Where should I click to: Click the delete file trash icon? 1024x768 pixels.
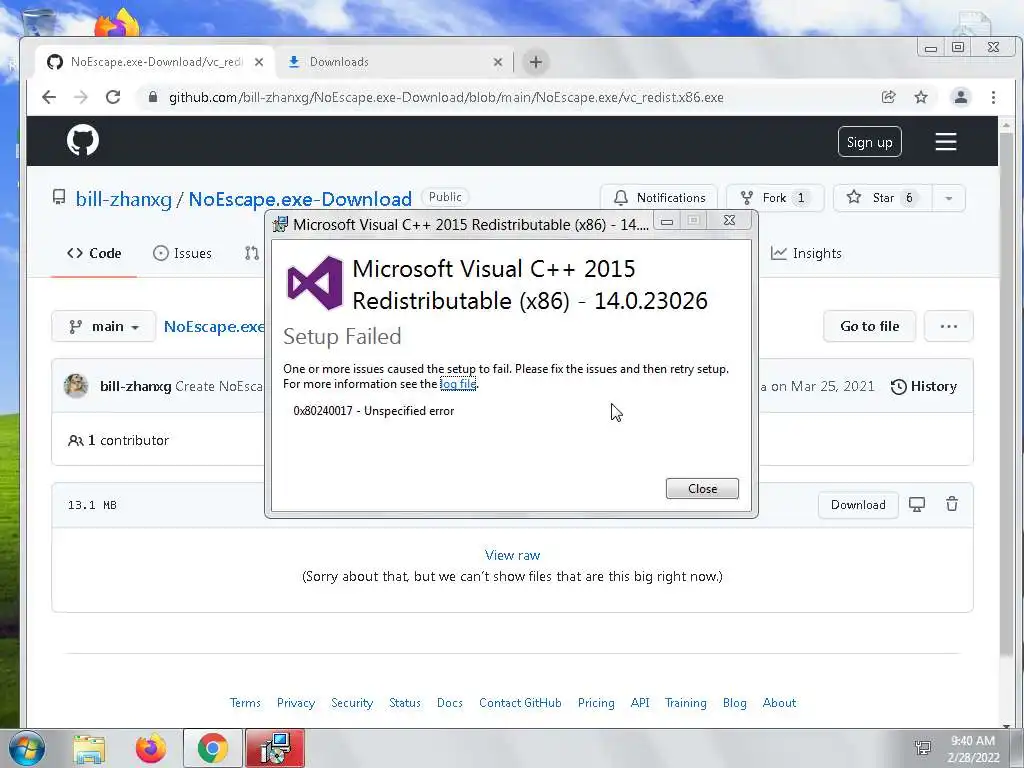pyautogui.click(x=952, y=504)
